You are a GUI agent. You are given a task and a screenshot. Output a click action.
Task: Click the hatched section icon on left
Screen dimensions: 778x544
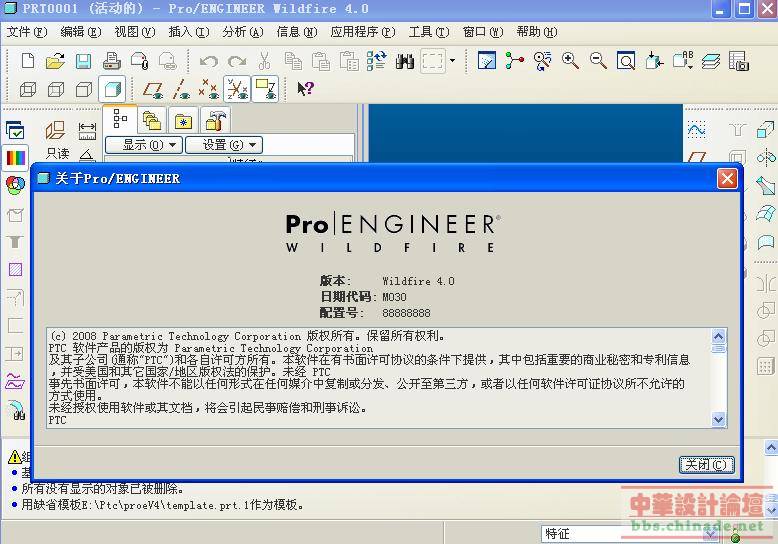tap(15, 270)
